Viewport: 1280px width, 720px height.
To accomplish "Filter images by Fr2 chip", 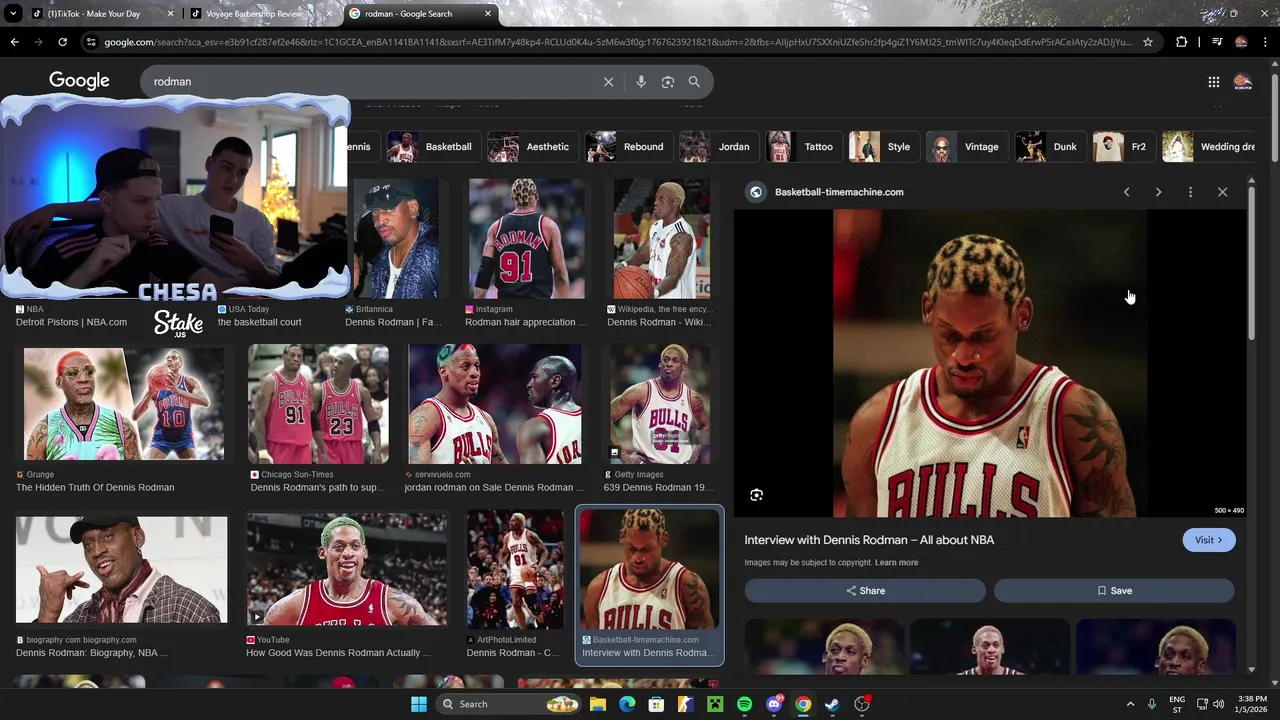I will 1122,147.
